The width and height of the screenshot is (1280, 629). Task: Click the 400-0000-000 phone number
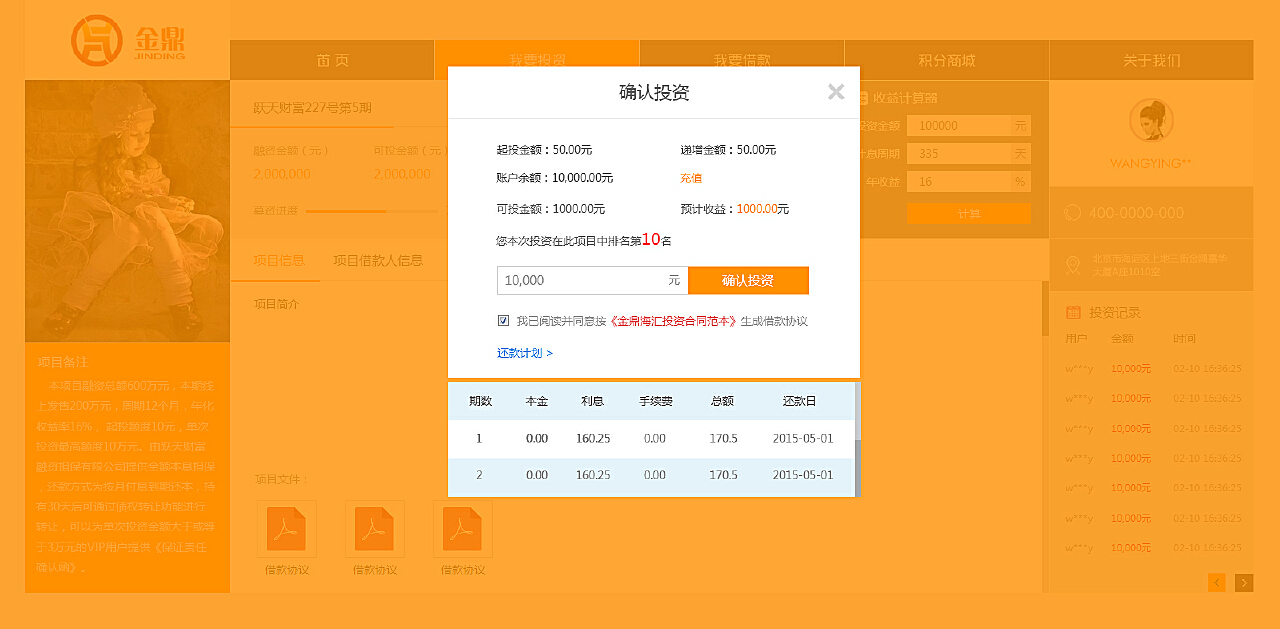[1136, 213]
